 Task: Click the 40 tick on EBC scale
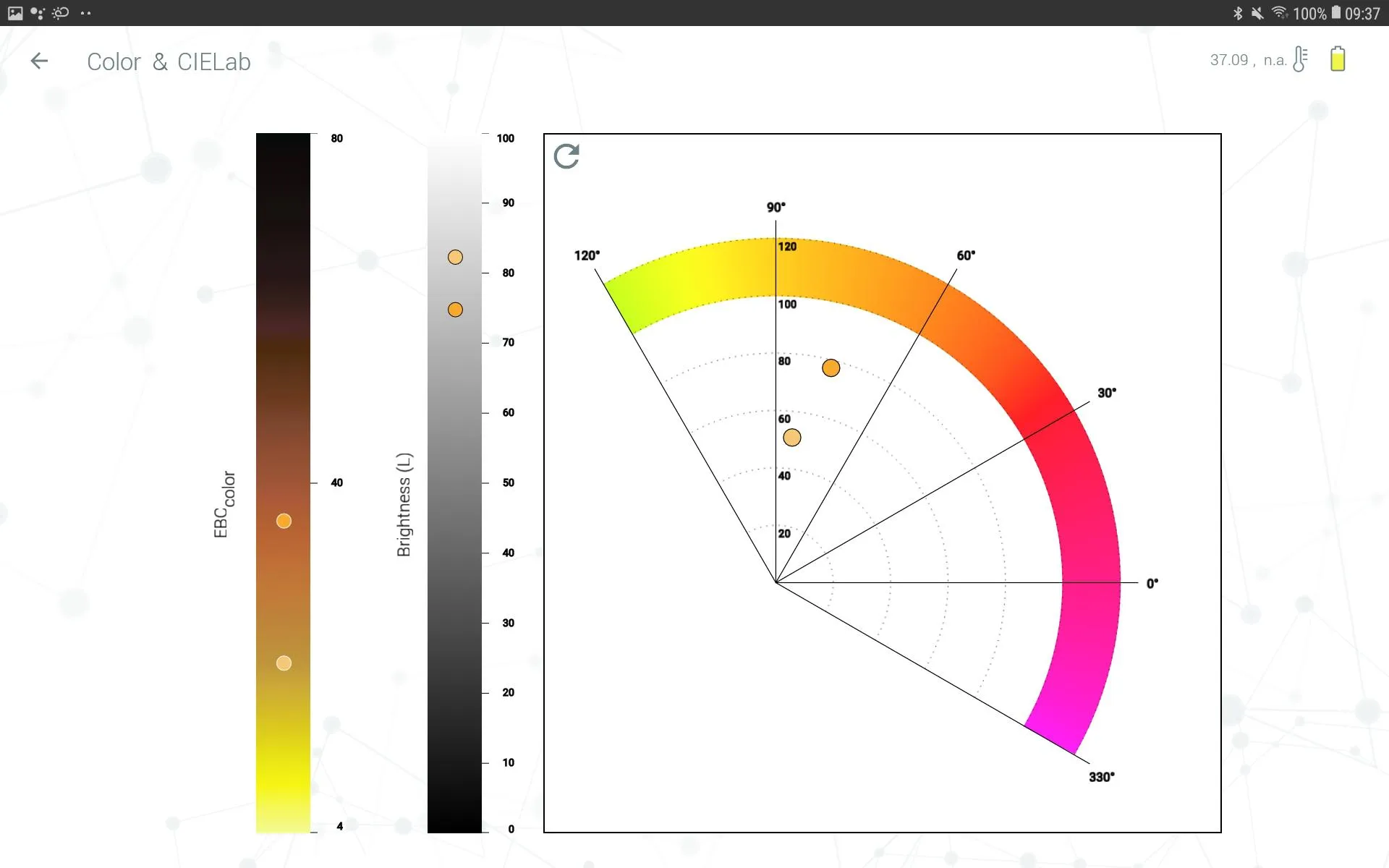point(337,482)
